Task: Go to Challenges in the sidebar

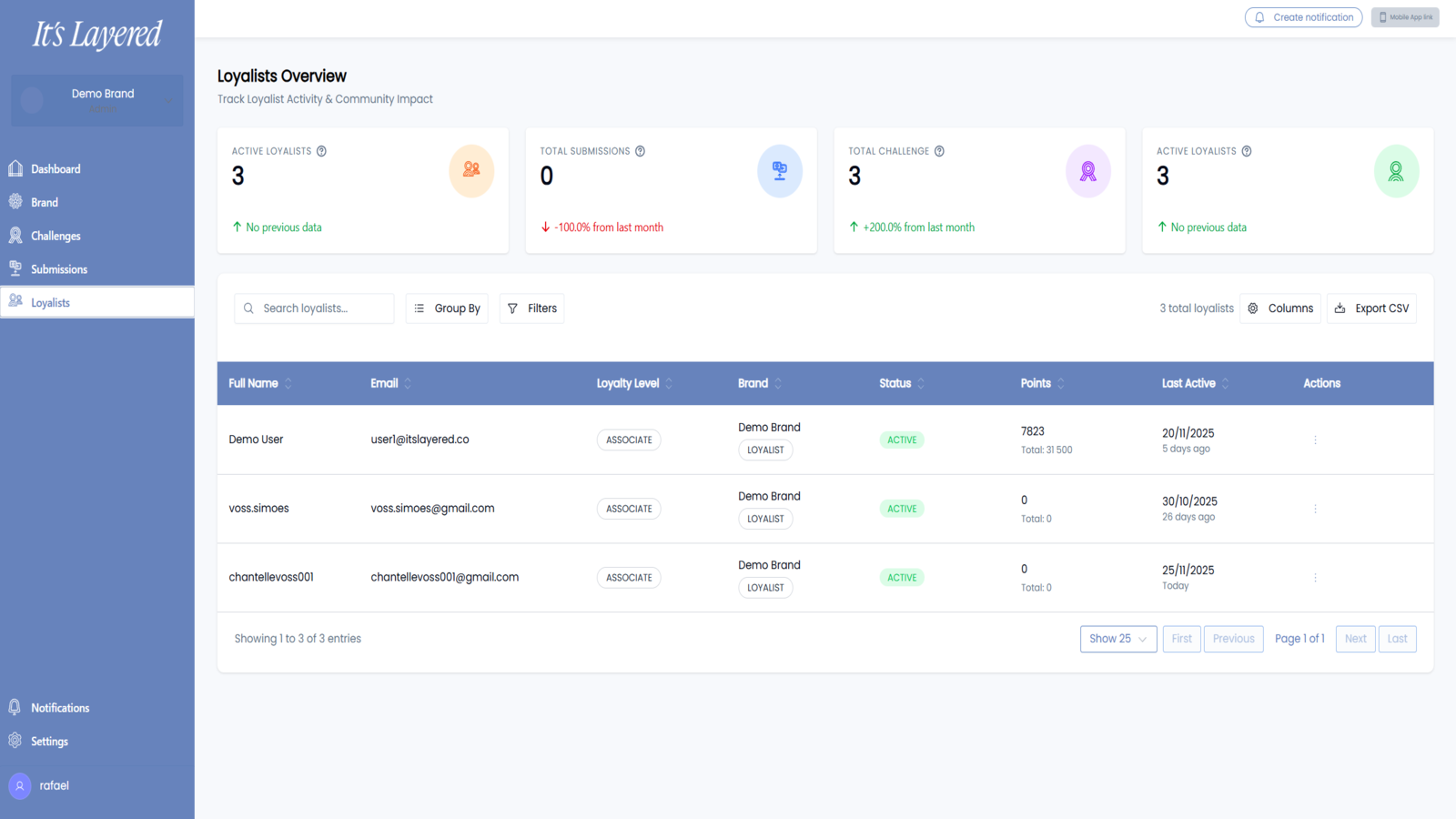Action: [56, 236]
